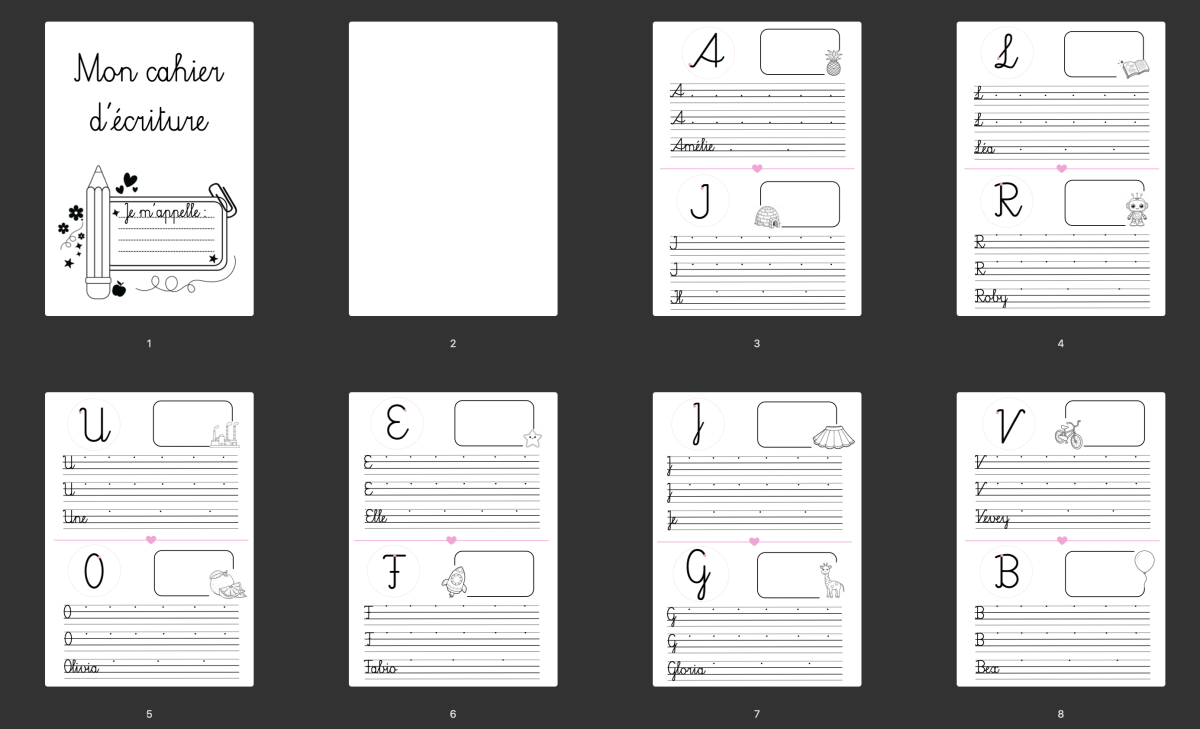Select the blank page 2 thumbnail
This screenshot has height=729, width=1200.
pyautogui.click(x=453, y=169)
